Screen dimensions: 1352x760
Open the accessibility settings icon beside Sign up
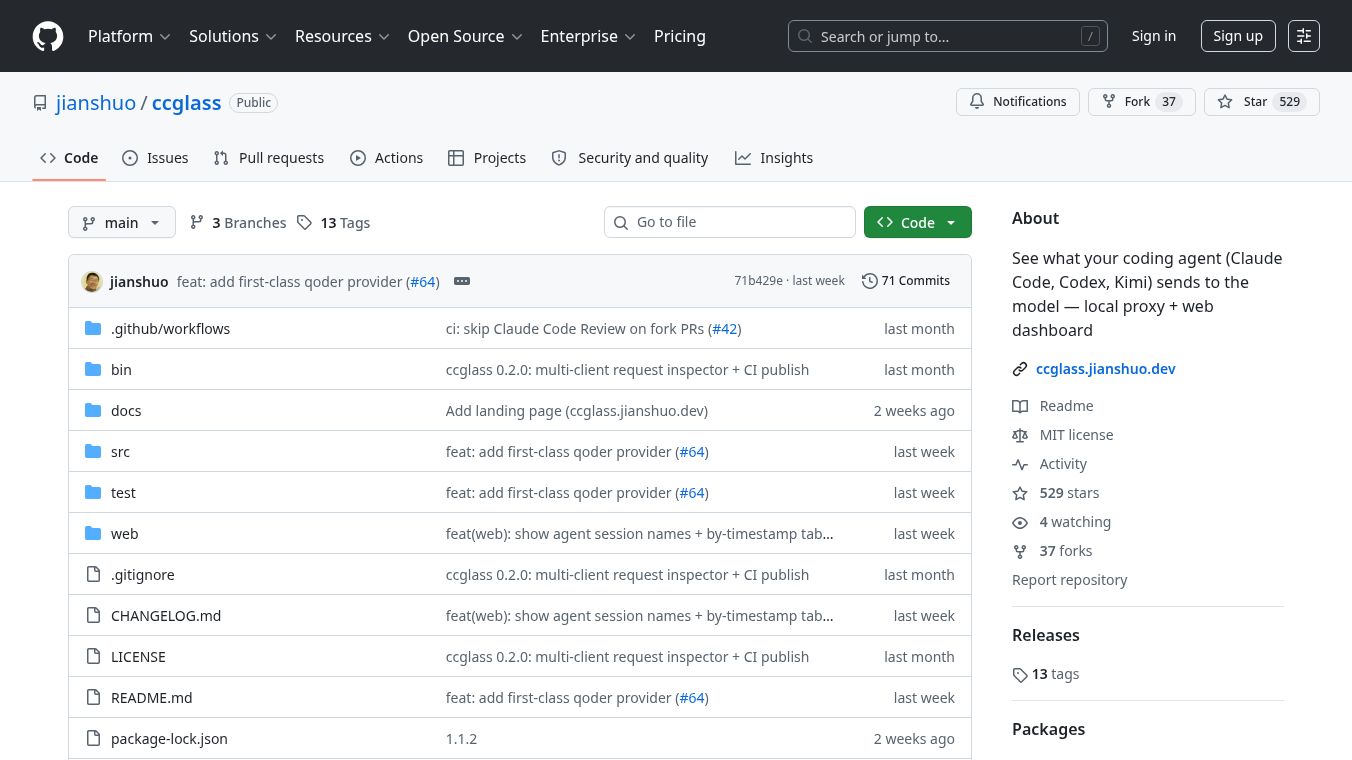(1304, 36)
